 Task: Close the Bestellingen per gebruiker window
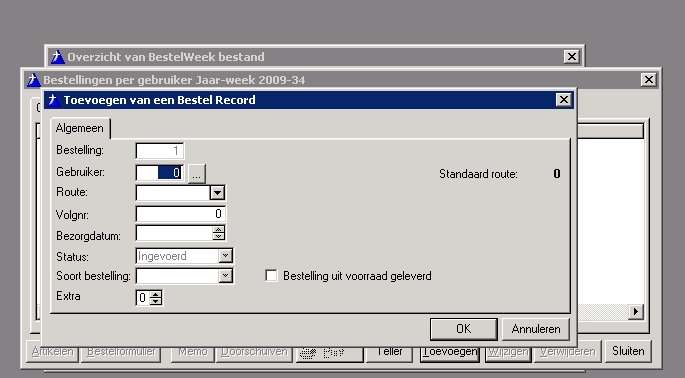pyautogui.click(x=649, y=80)
